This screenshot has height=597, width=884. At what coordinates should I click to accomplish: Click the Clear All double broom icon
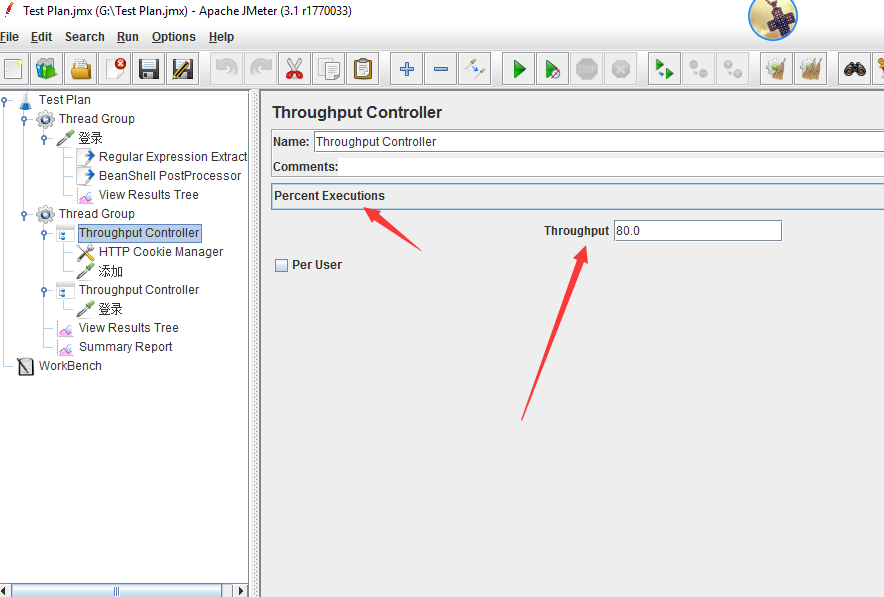coord(810,69)
